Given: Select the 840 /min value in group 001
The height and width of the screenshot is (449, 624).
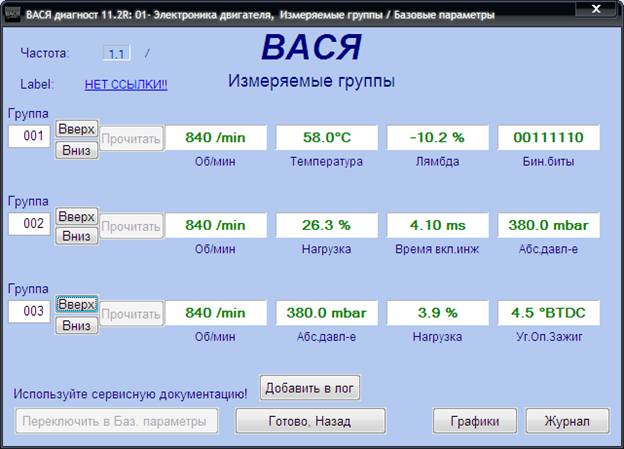Looking at the screenshot, I should [216, 138].
